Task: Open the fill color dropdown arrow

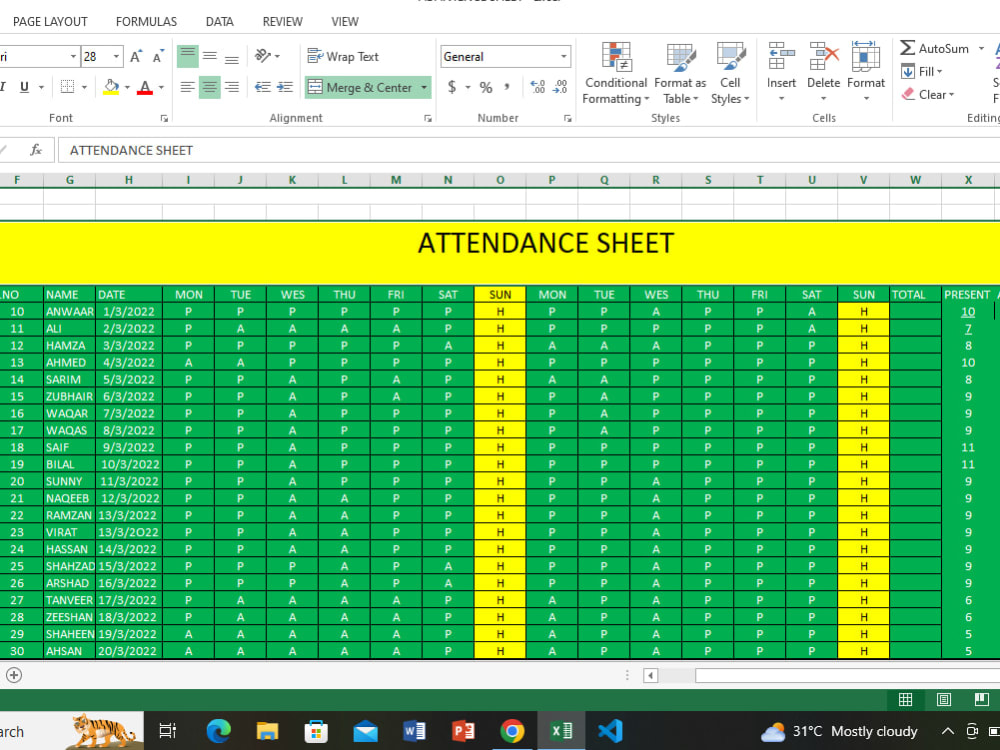Action: point(127,87)
